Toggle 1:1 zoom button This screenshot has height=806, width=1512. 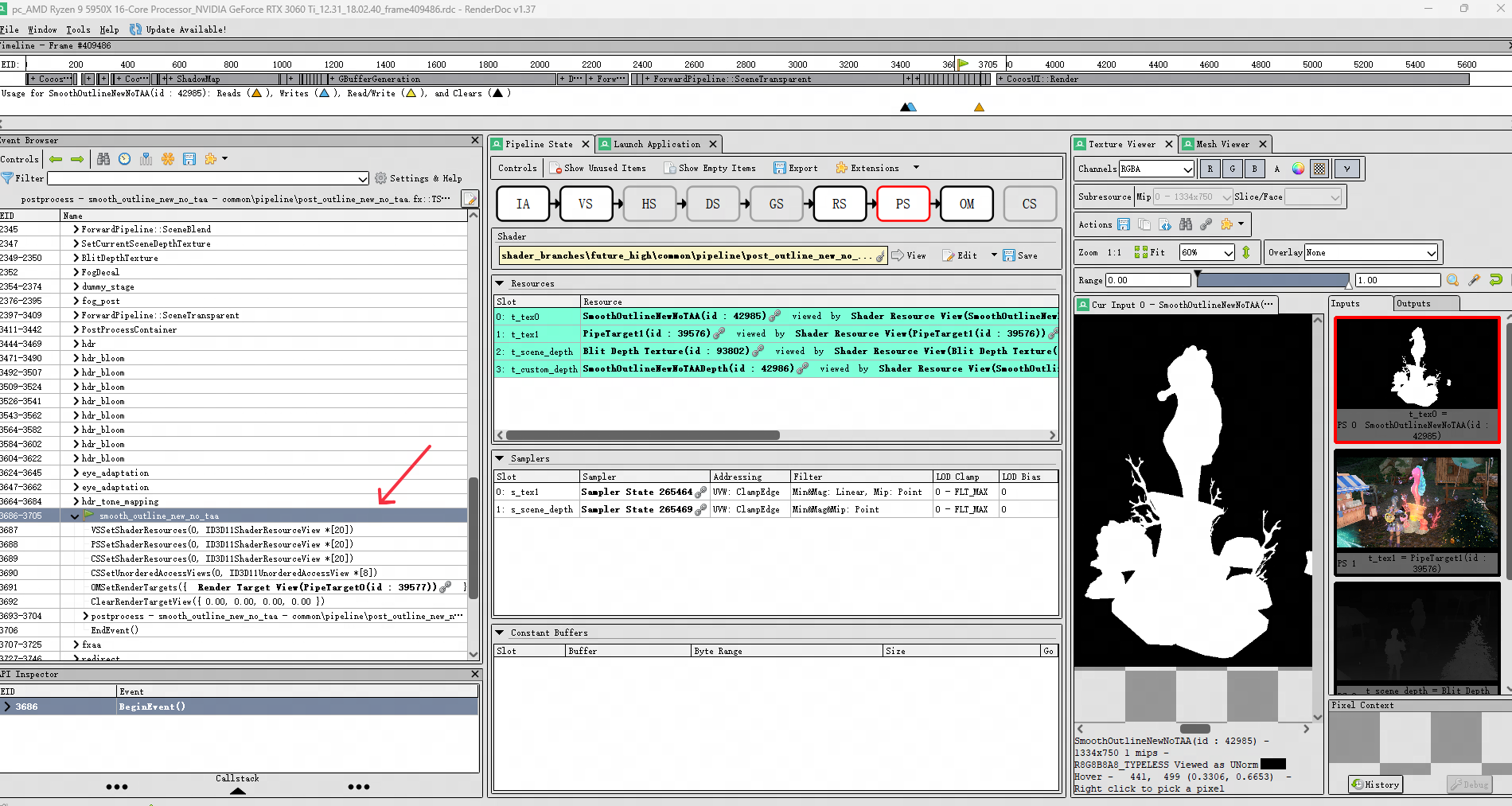(x=1114, y=252)
